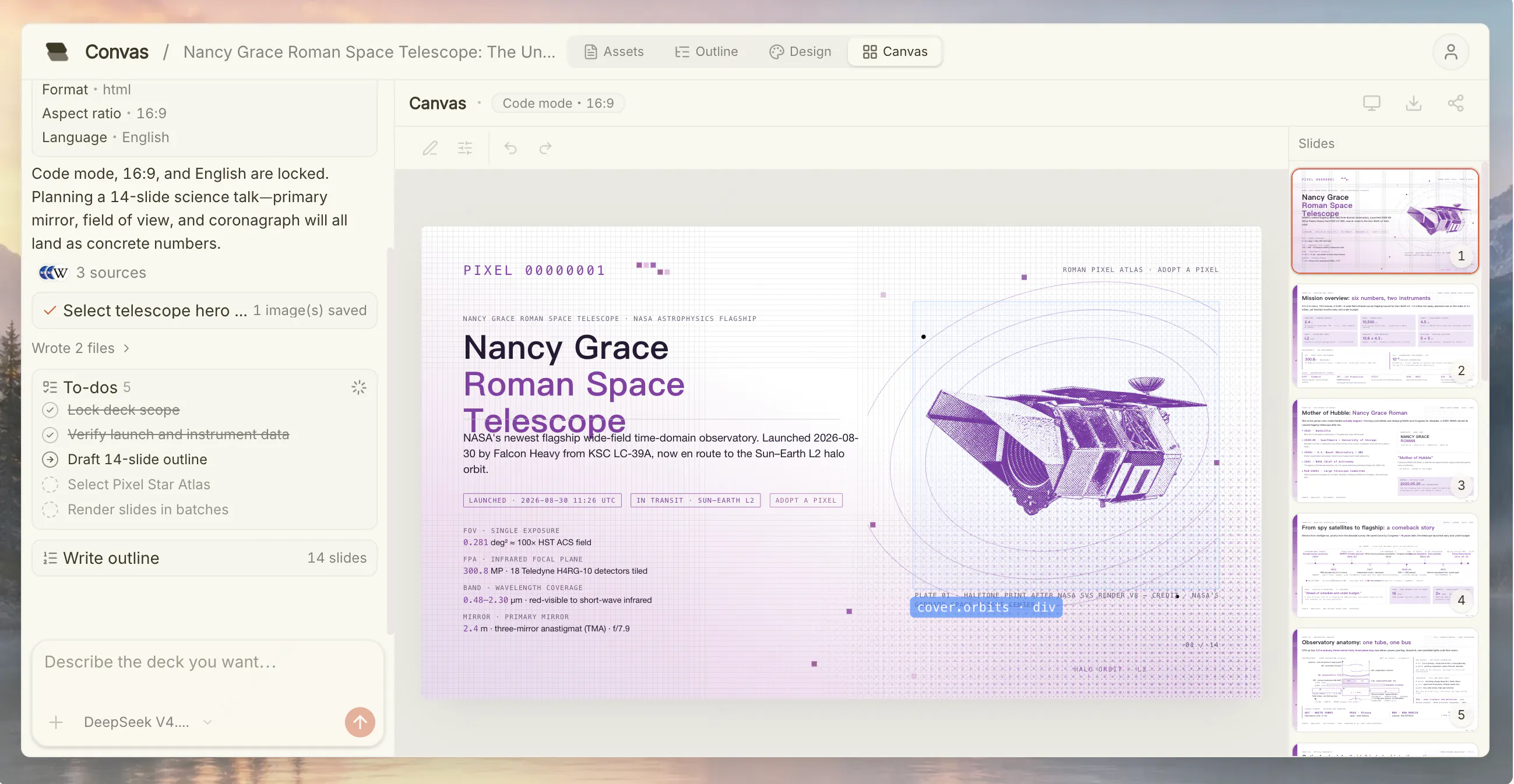Image resolution: width=1514 pixels, height=784 pixels.
Task: Select the Nancy Grace slide title
Action: pyautogui.click(x=565, y=348)
